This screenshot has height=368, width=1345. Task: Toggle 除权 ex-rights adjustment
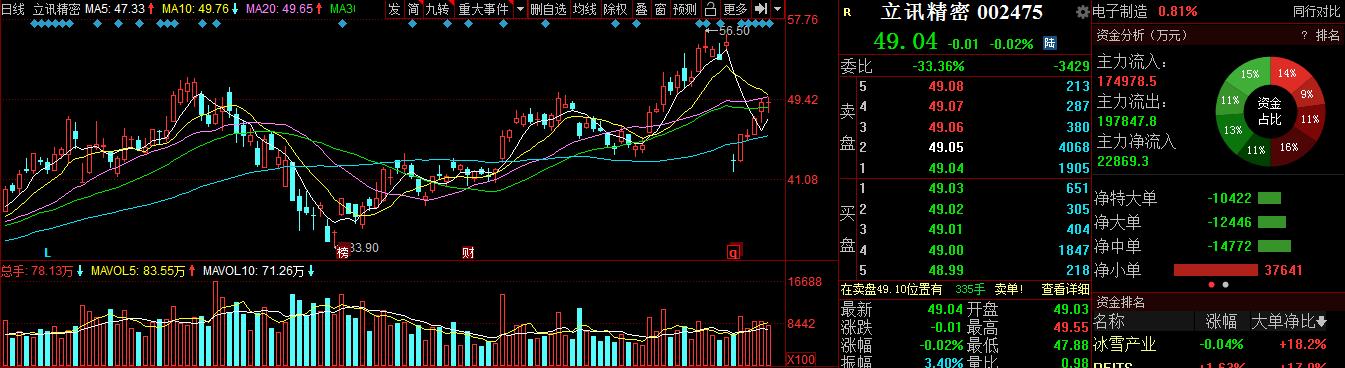[616, 9]
